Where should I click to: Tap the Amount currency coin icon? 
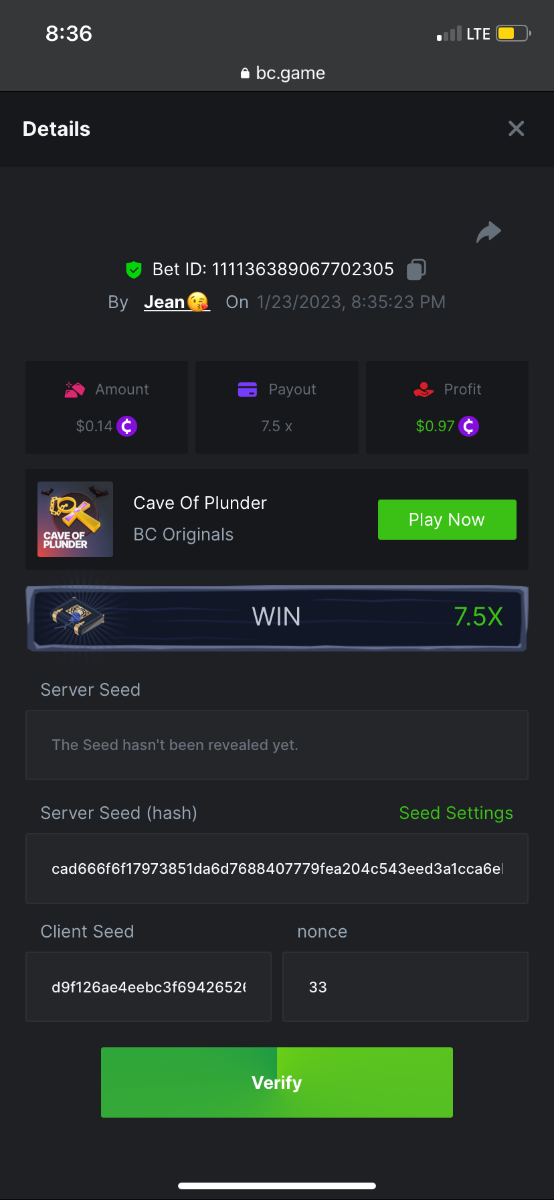pos(127,426)
